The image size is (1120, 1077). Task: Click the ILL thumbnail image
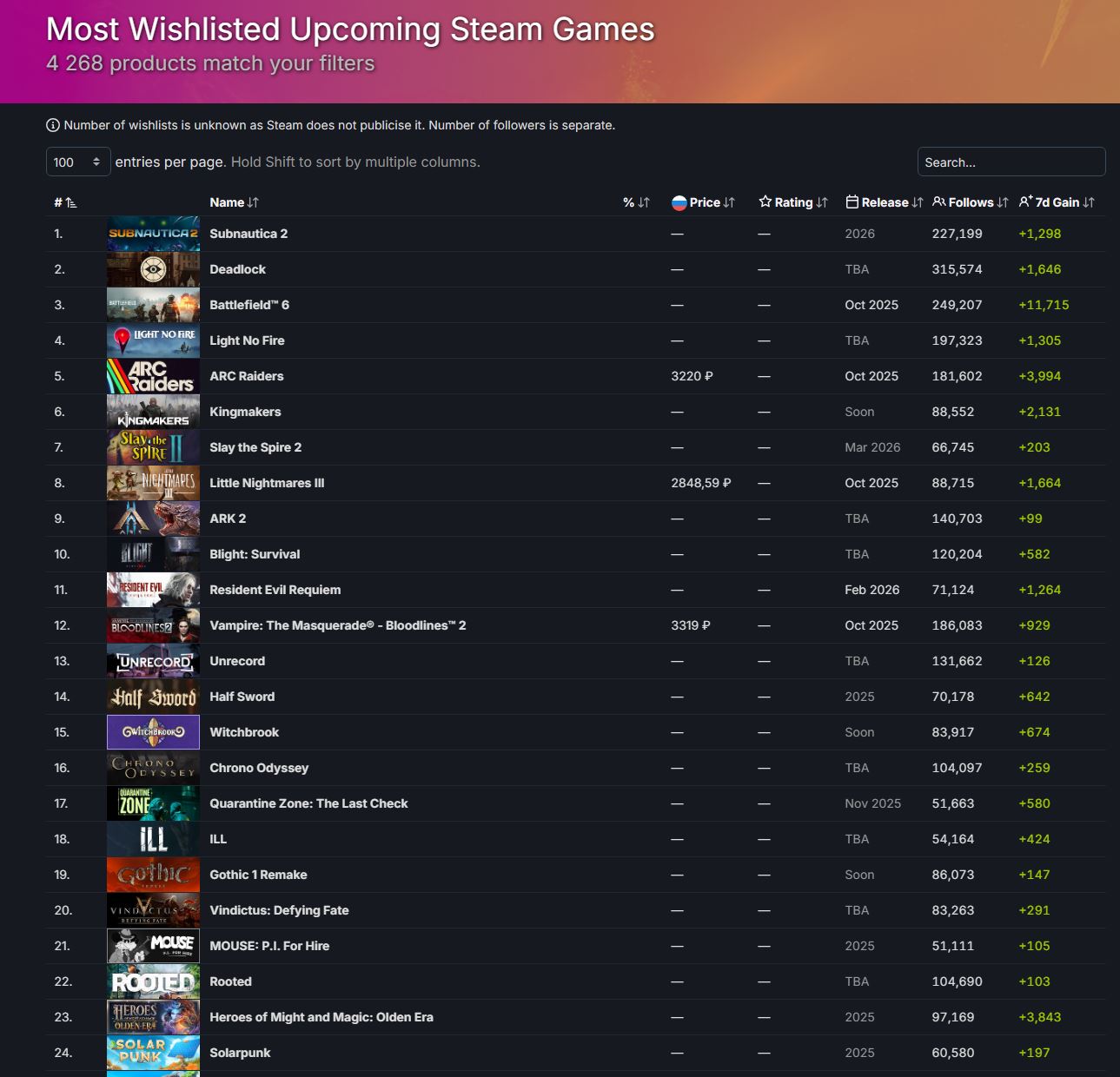[153, 839]
